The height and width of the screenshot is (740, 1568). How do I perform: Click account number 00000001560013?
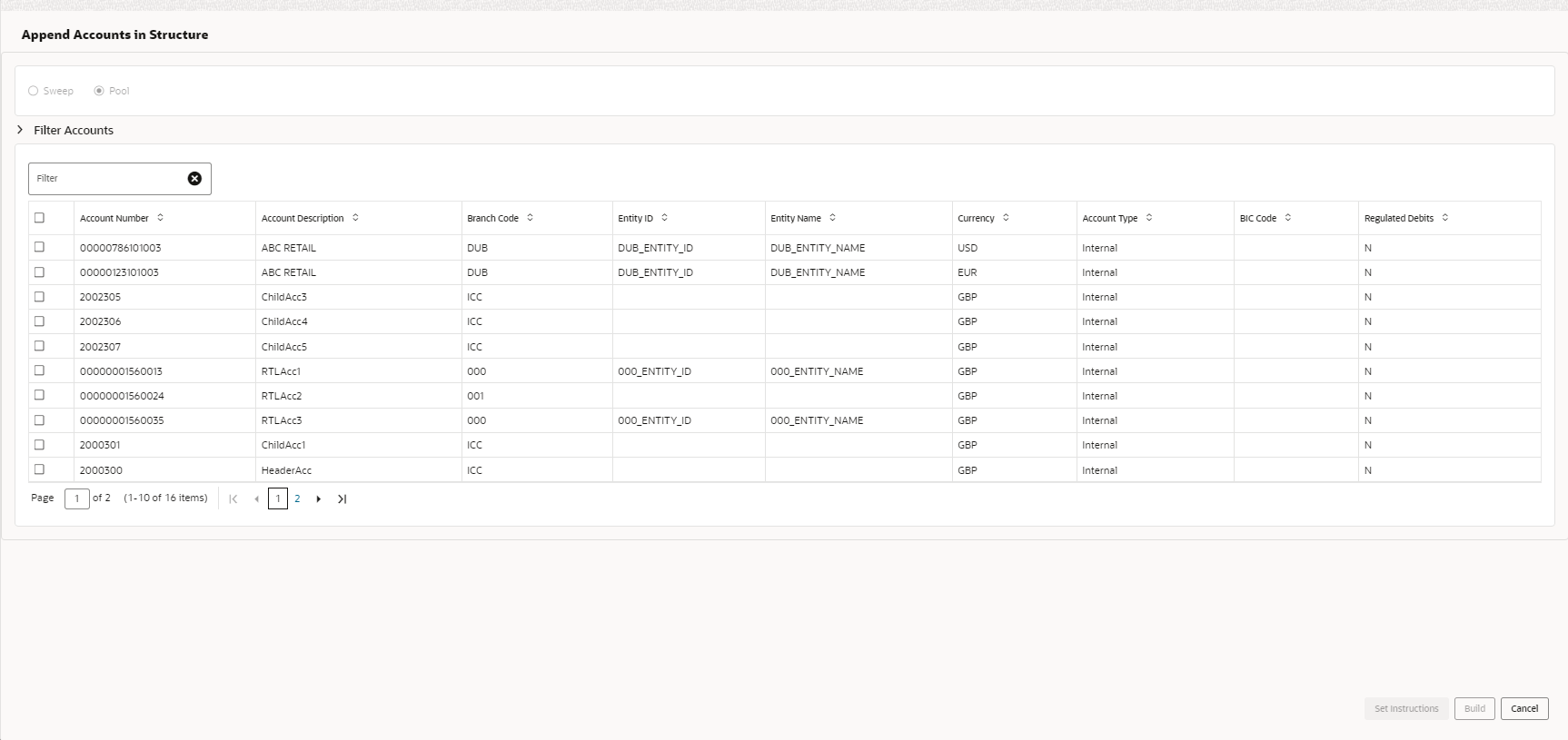click(x=121, y=371)
